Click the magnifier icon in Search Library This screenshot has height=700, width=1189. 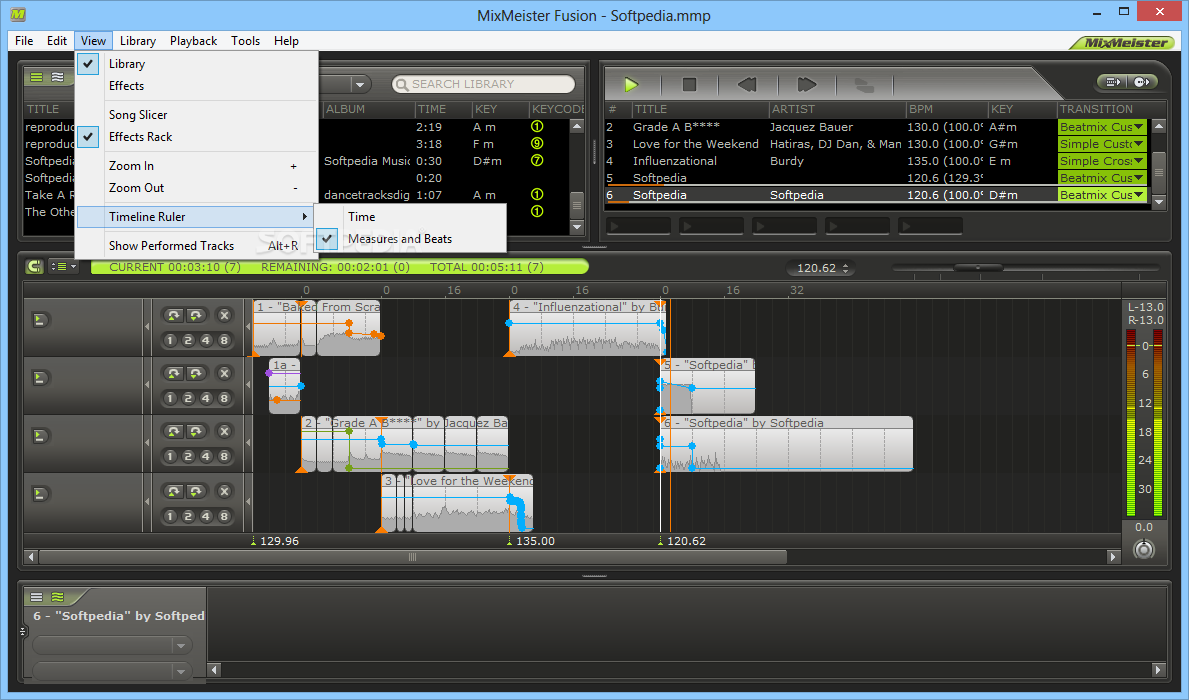(x=401, y=84)
